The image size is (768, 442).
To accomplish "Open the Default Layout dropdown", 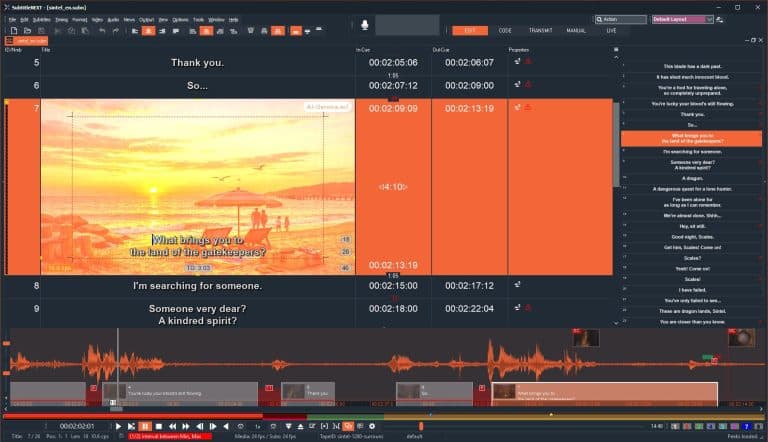I will 682,19.
